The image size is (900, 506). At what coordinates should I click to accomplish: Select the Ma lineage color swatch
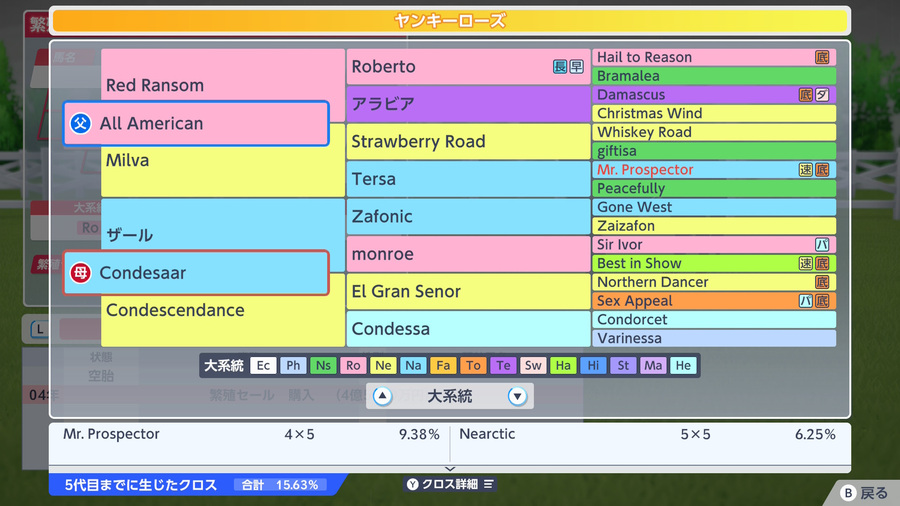pyautogui.click(x=653, y=365)
